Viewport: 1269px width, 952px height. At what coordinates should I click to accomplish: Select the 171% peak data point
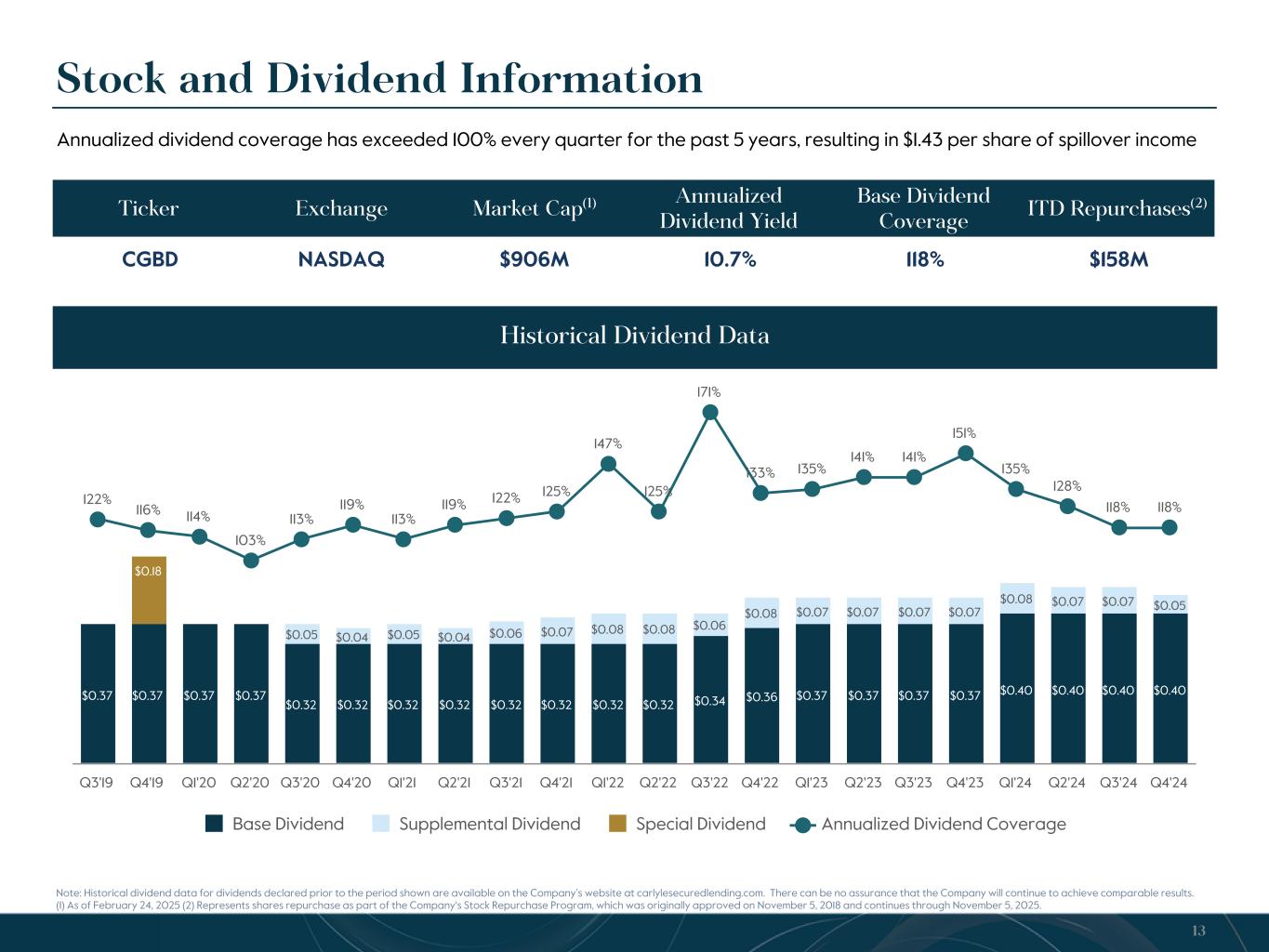click(710, 413)
